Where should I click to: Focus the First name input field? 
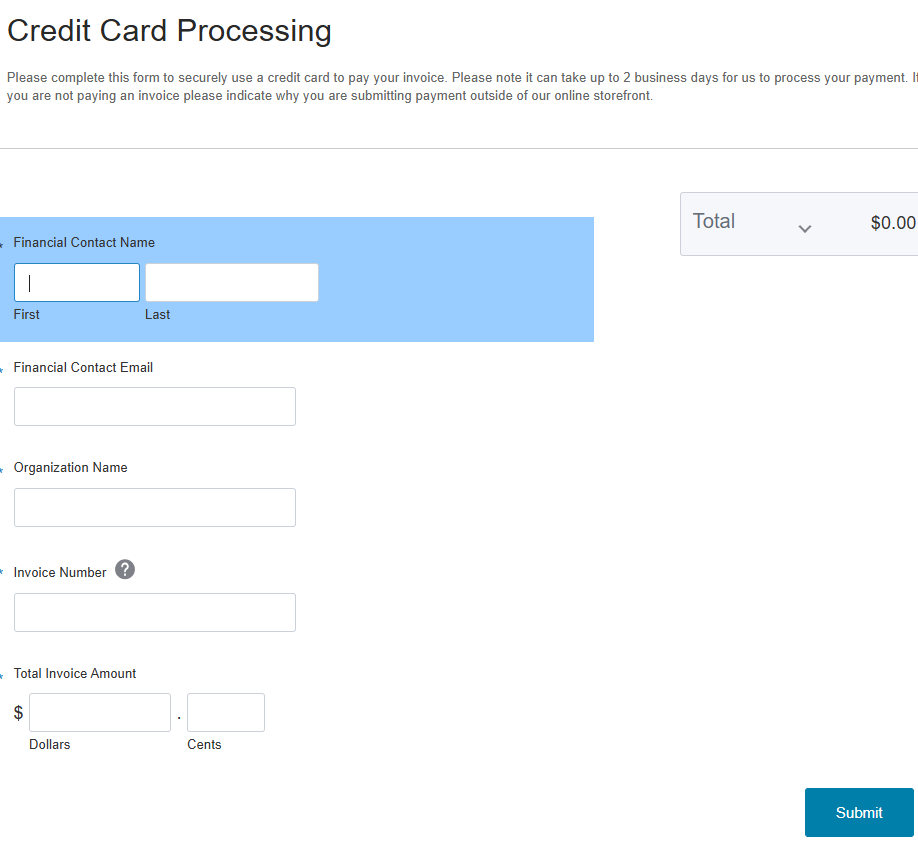coord(77,283)
